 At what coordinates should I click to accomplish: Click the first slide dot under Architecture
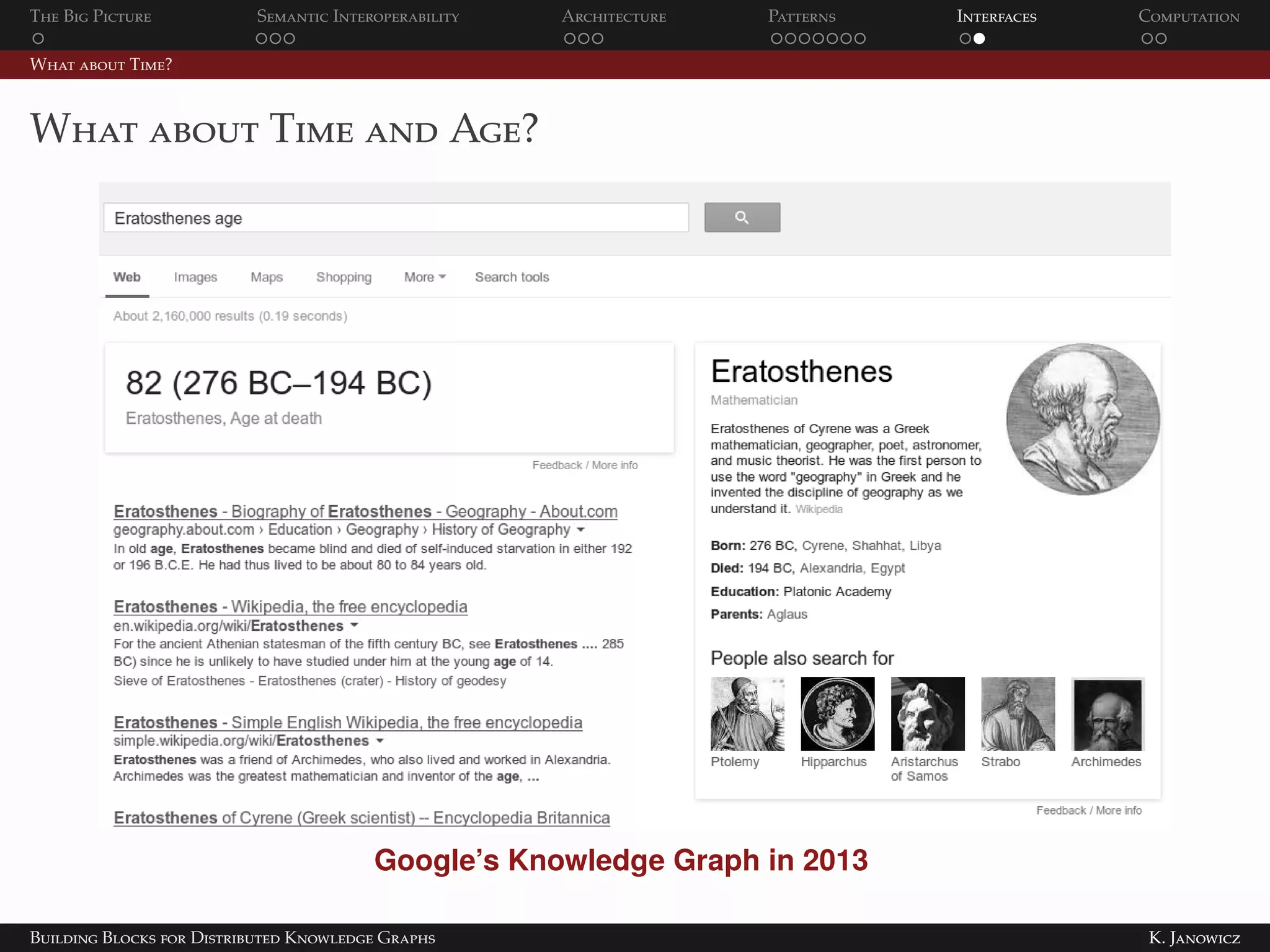[570, 38]
